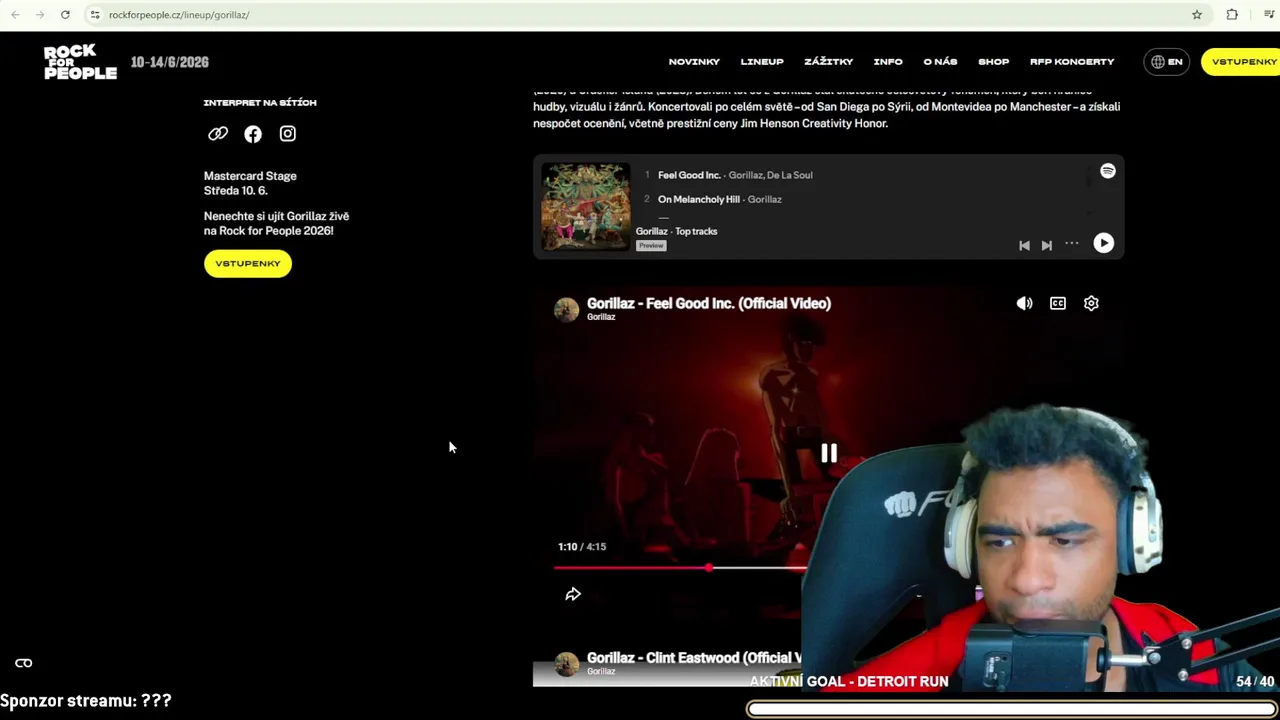Open the artist website link icon

tap(218, 134)
